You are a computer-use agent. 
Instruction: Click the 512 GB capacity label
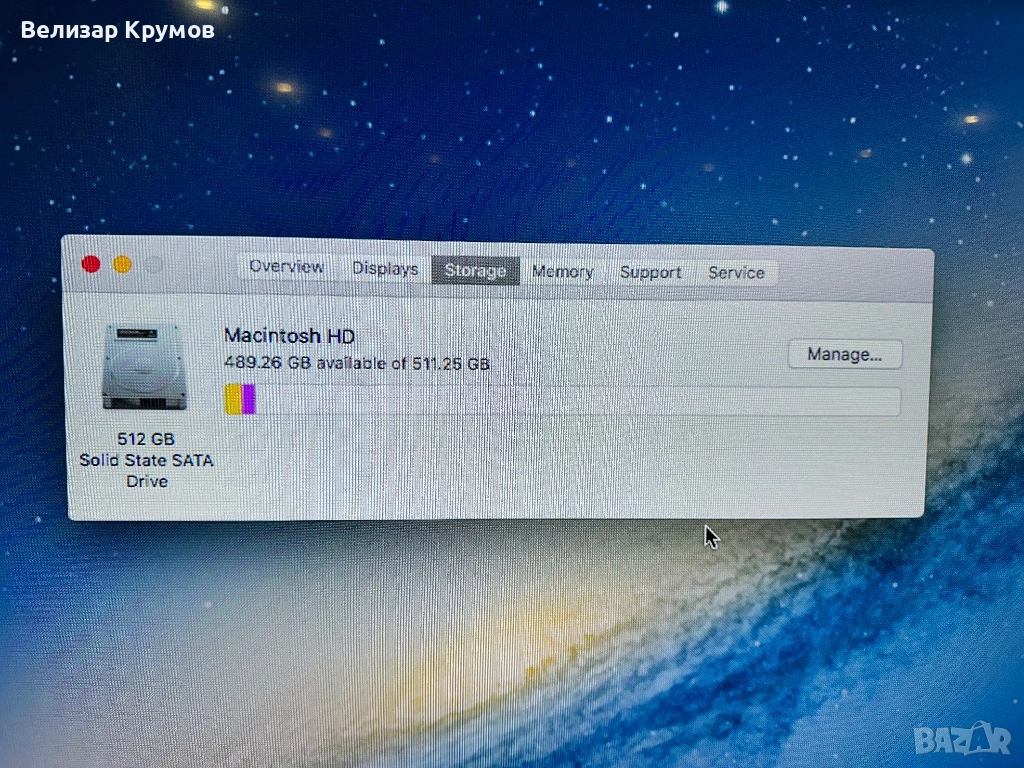pos(146,439)
